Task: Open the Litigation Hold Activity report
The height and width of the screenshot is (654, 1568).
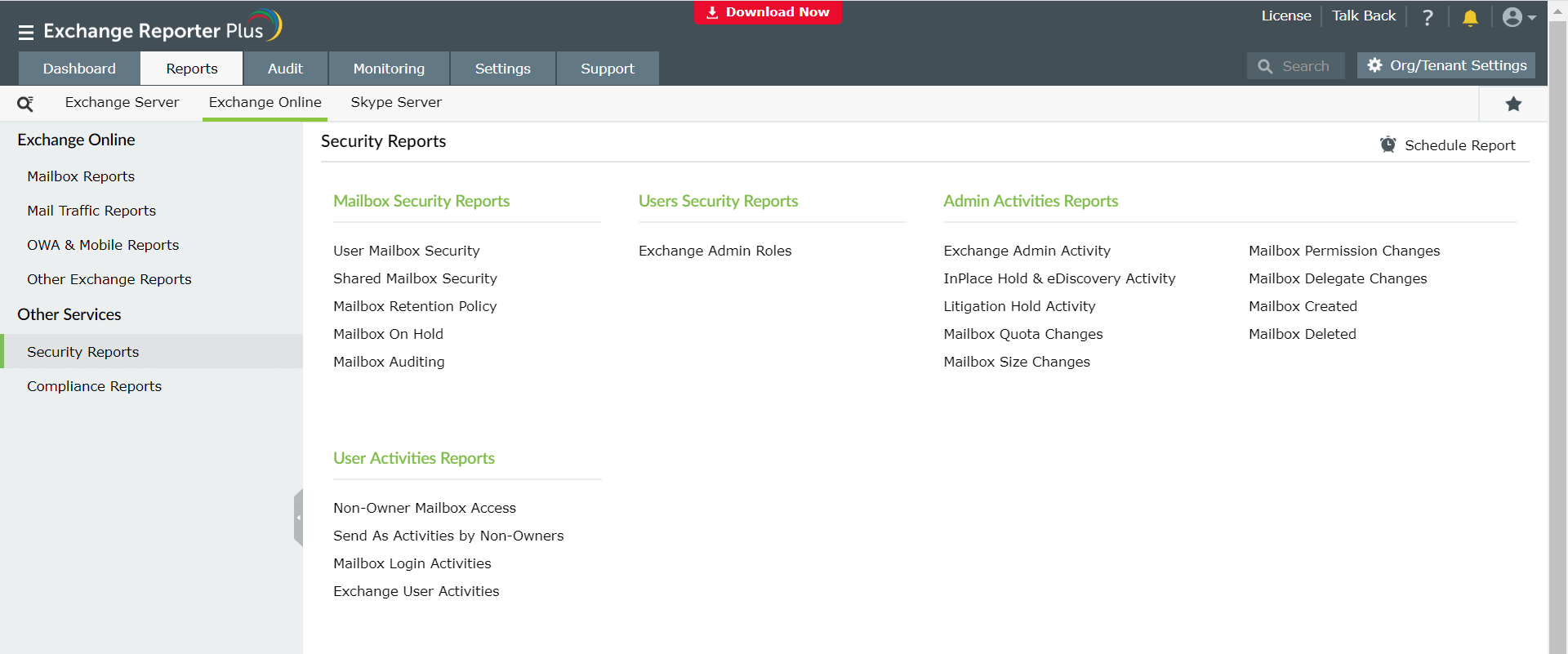Action: click(1019, 306)
